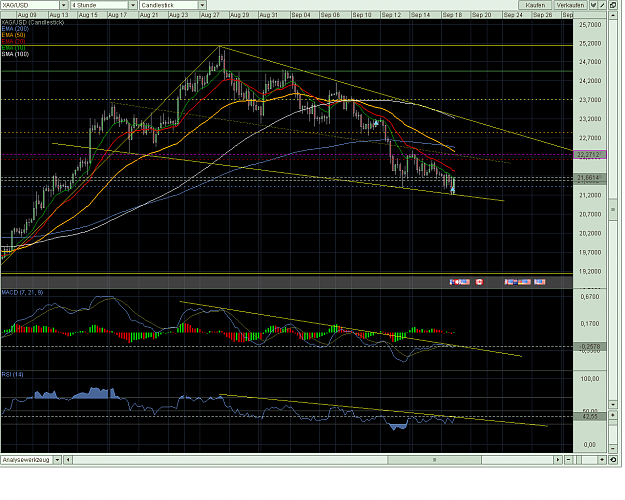Viewport: 625px width, 500px height.
Task: Click the Kaufen buy button
Action: pos(535,5)
